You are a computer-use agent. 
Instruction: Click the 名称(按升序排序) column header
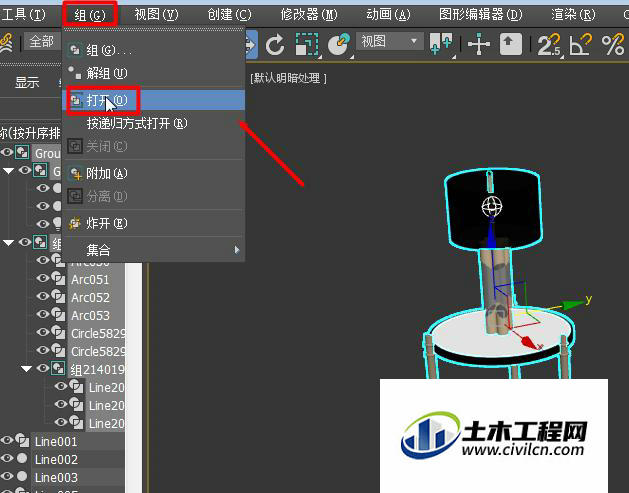point(30,133)
